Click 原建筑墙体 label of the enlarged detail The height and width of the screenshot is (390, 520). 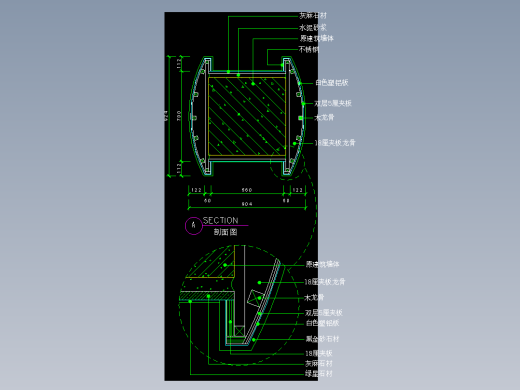(322, 264)
